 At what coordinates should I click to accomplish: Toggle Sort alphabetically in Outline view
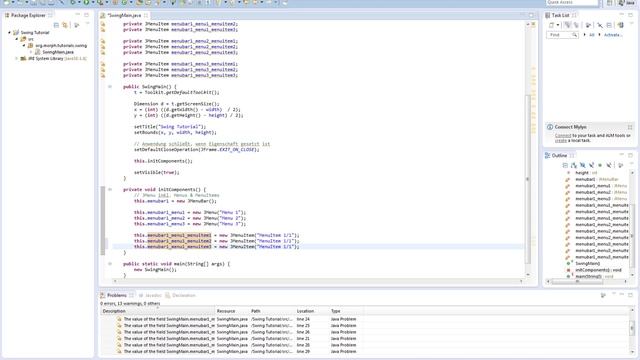click(x=574, y=165)
